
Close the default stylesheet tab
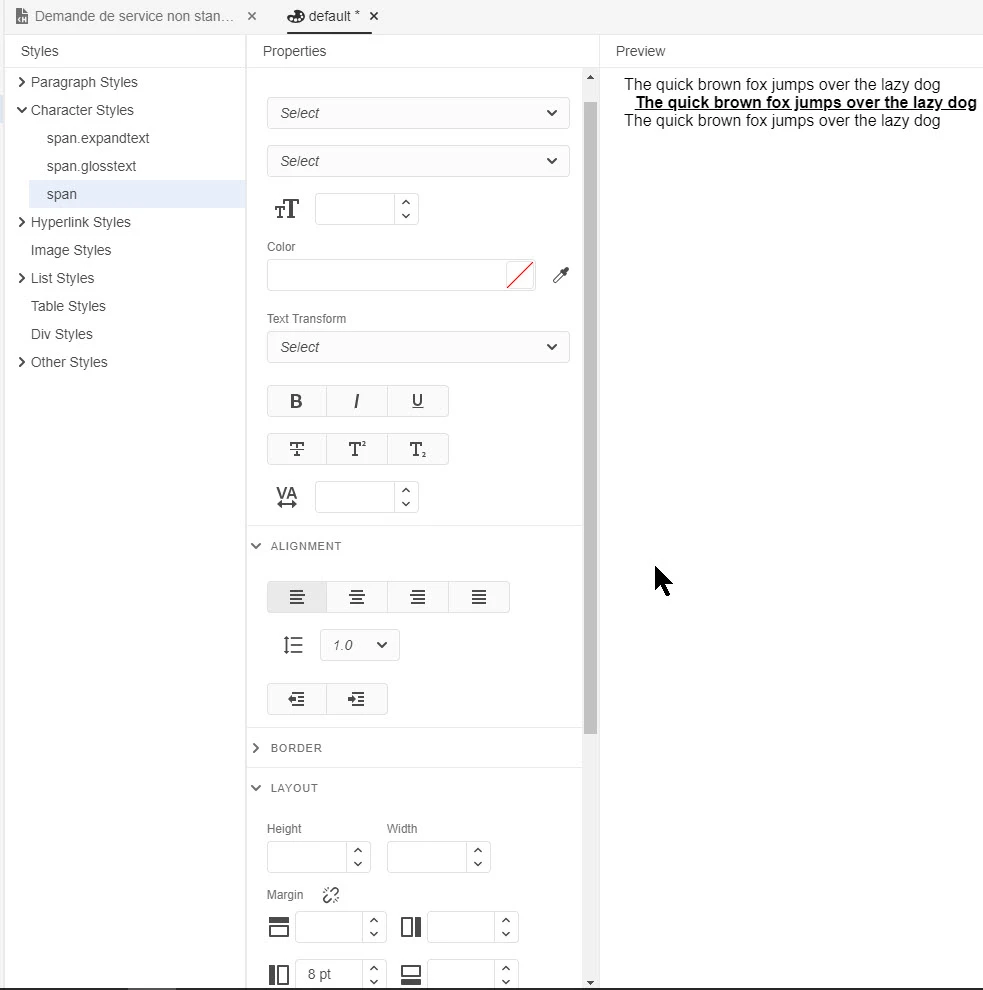tap(374, 16)
